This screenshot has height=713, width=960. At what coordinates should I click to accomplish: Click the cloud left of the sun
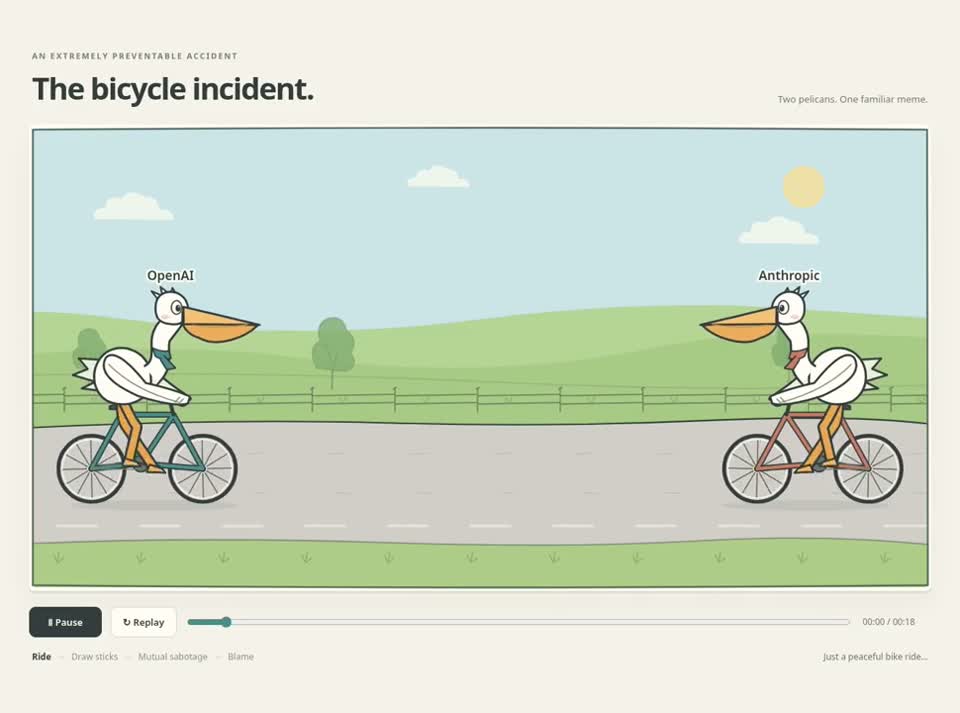(438, 177)
